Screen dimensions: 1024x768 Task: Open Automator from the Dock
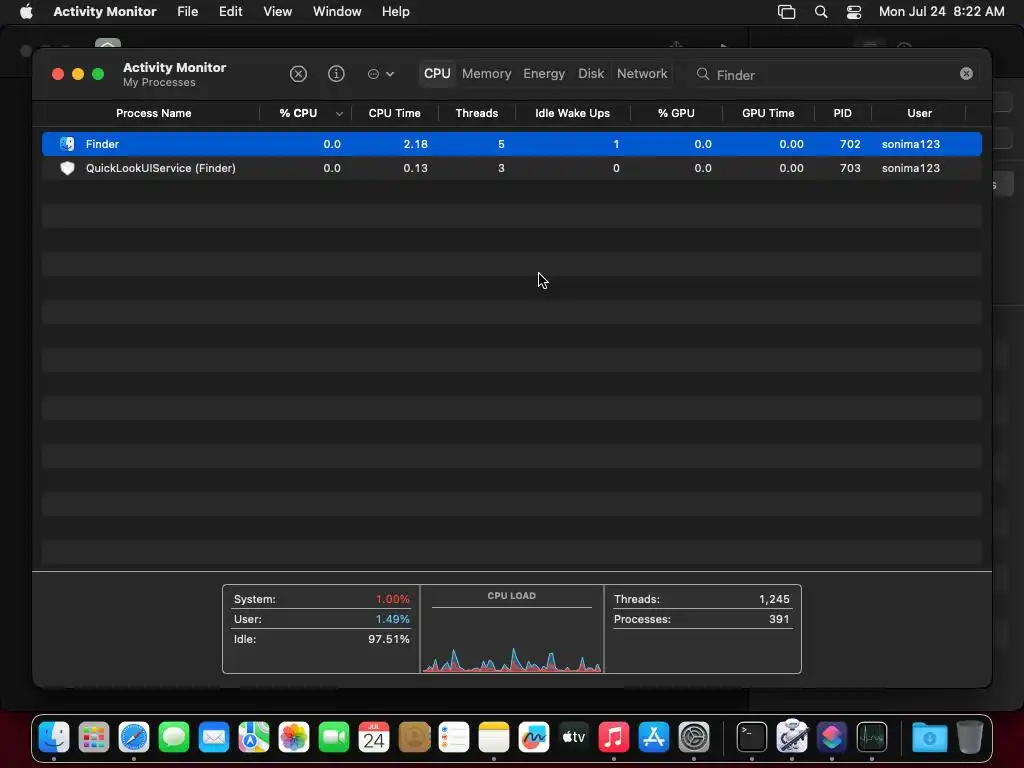pos(792,736)
